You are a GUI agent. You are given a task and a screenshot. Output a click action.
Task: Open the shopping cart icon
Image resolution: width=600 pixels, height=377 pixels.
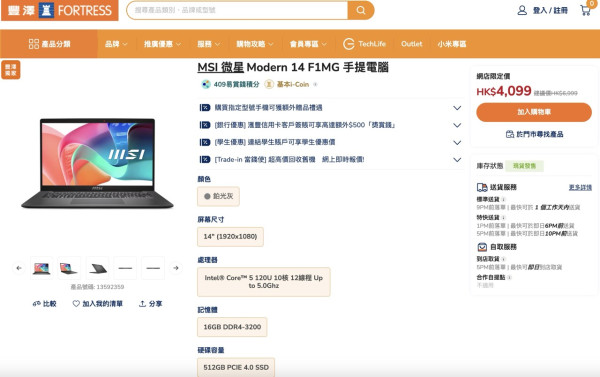[x=585, y=10]
